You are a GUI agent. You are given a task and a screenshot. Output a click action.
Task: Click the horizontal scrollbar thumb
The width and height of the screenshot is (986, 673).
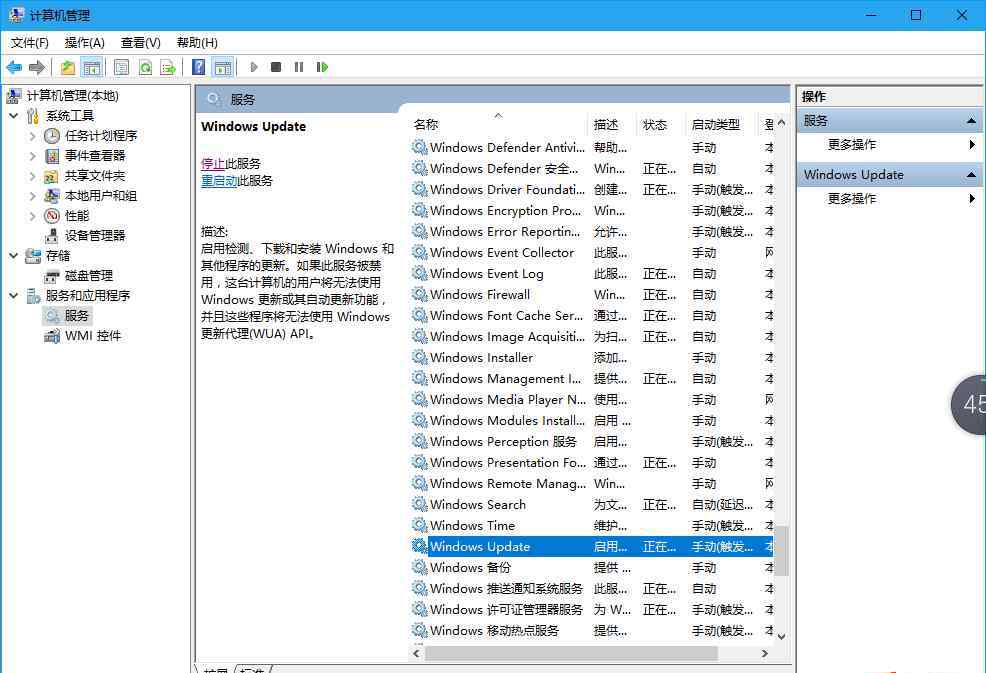pos(572,654)
